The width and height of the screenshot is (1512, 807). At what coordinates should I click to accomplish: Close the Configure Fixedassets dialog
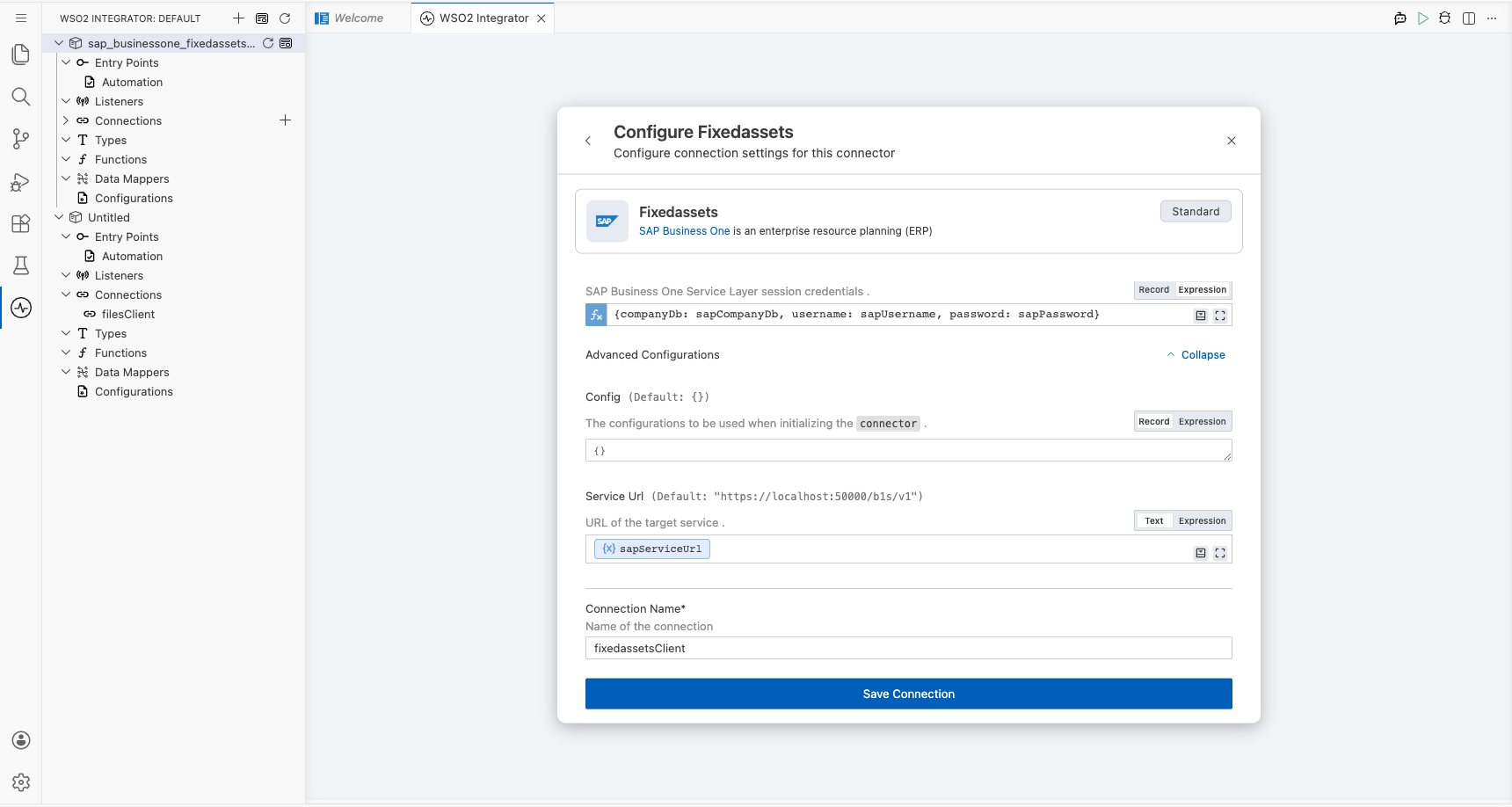coord(1232,141)
